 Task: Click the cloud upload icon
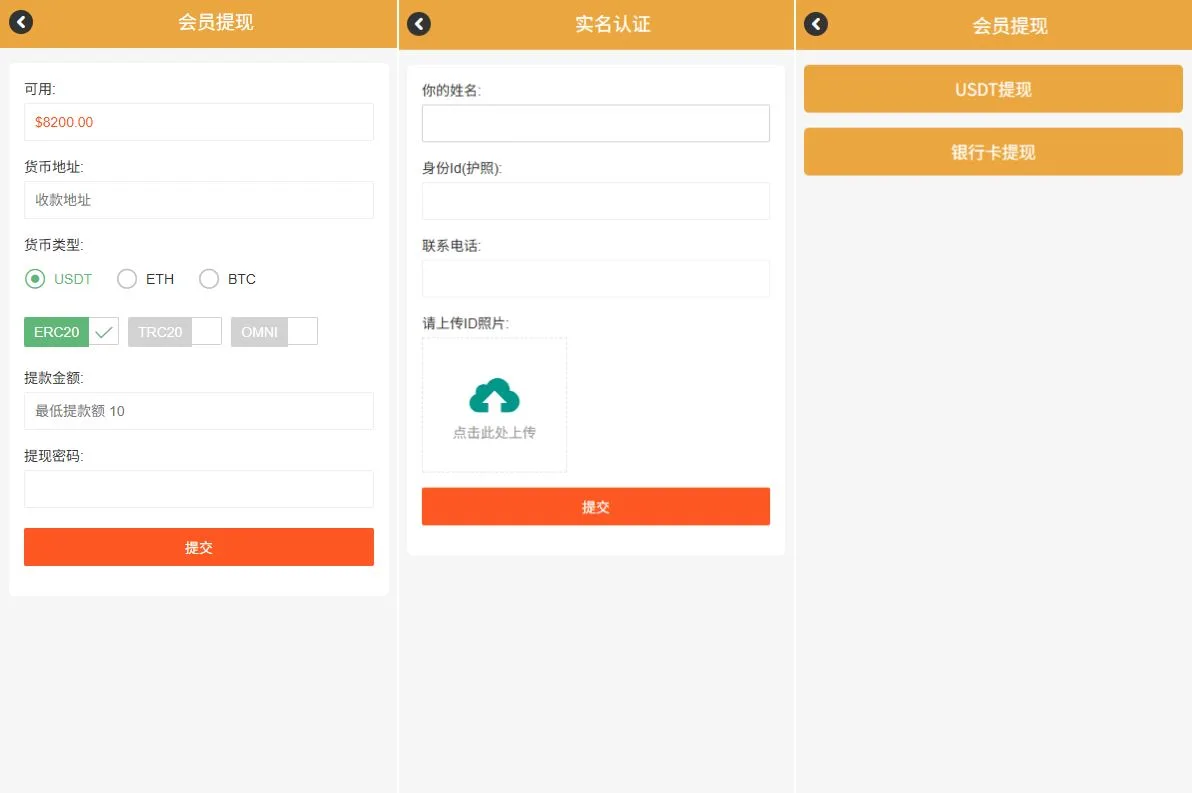[494, 396]
